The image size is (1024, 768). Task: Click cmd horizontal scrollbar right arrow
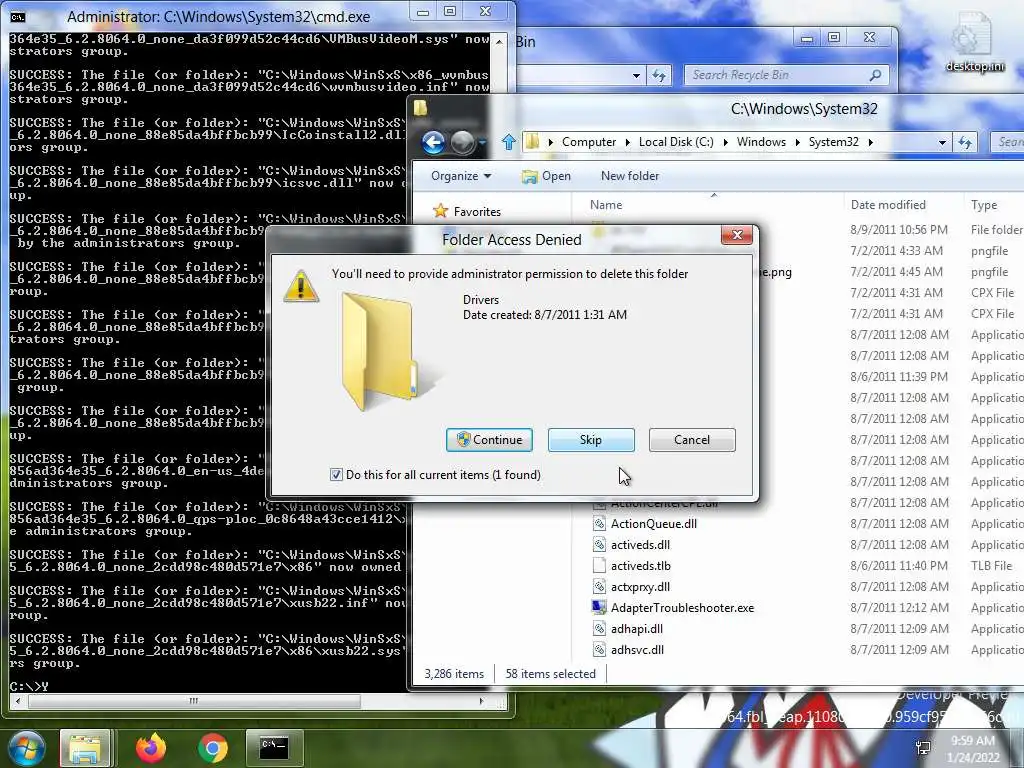(482, 701)
